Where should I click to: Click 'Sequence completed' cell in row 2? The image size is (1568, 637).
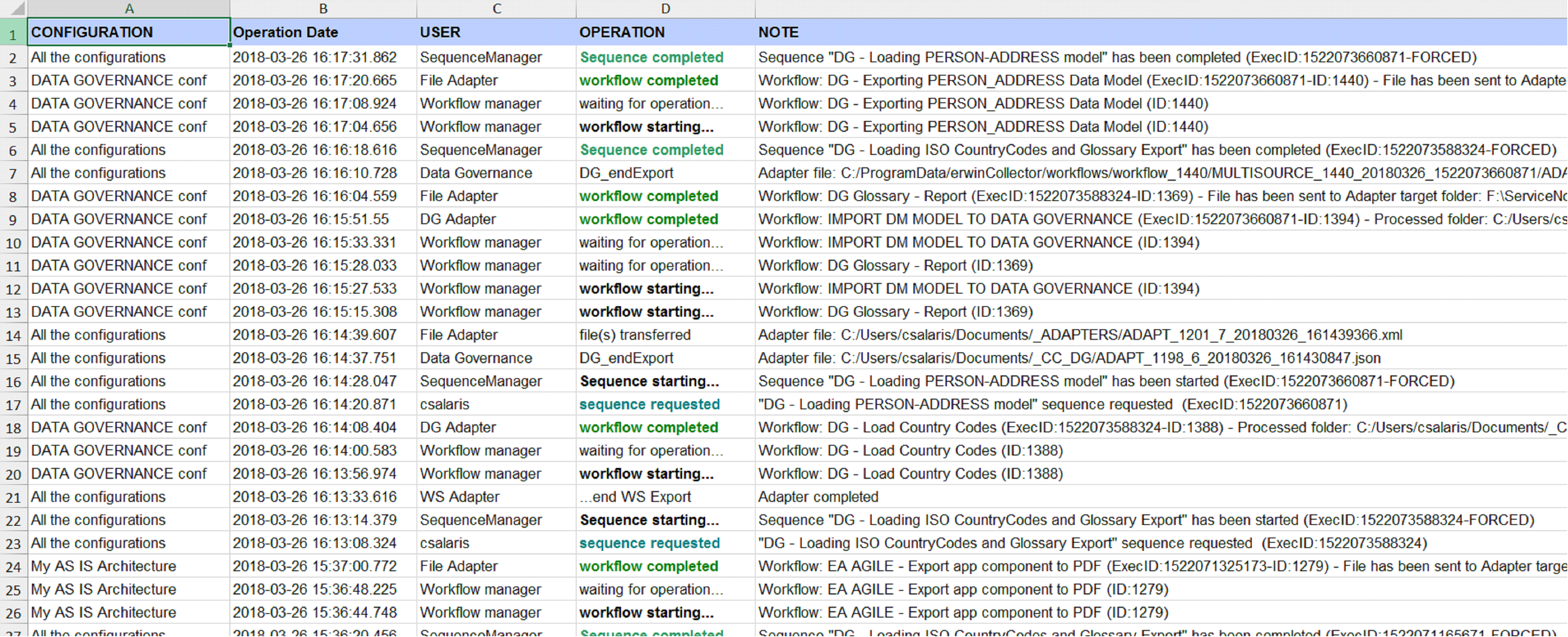651,57
